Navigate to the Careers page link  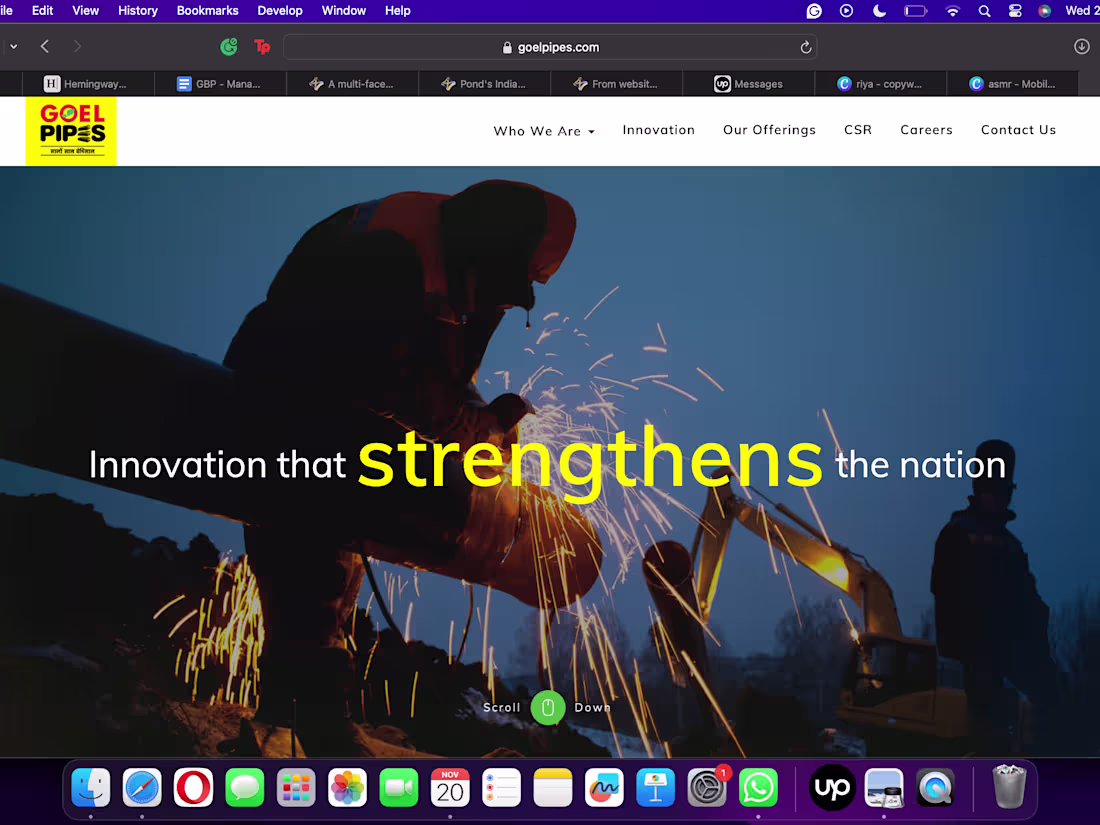coord(926,130)
